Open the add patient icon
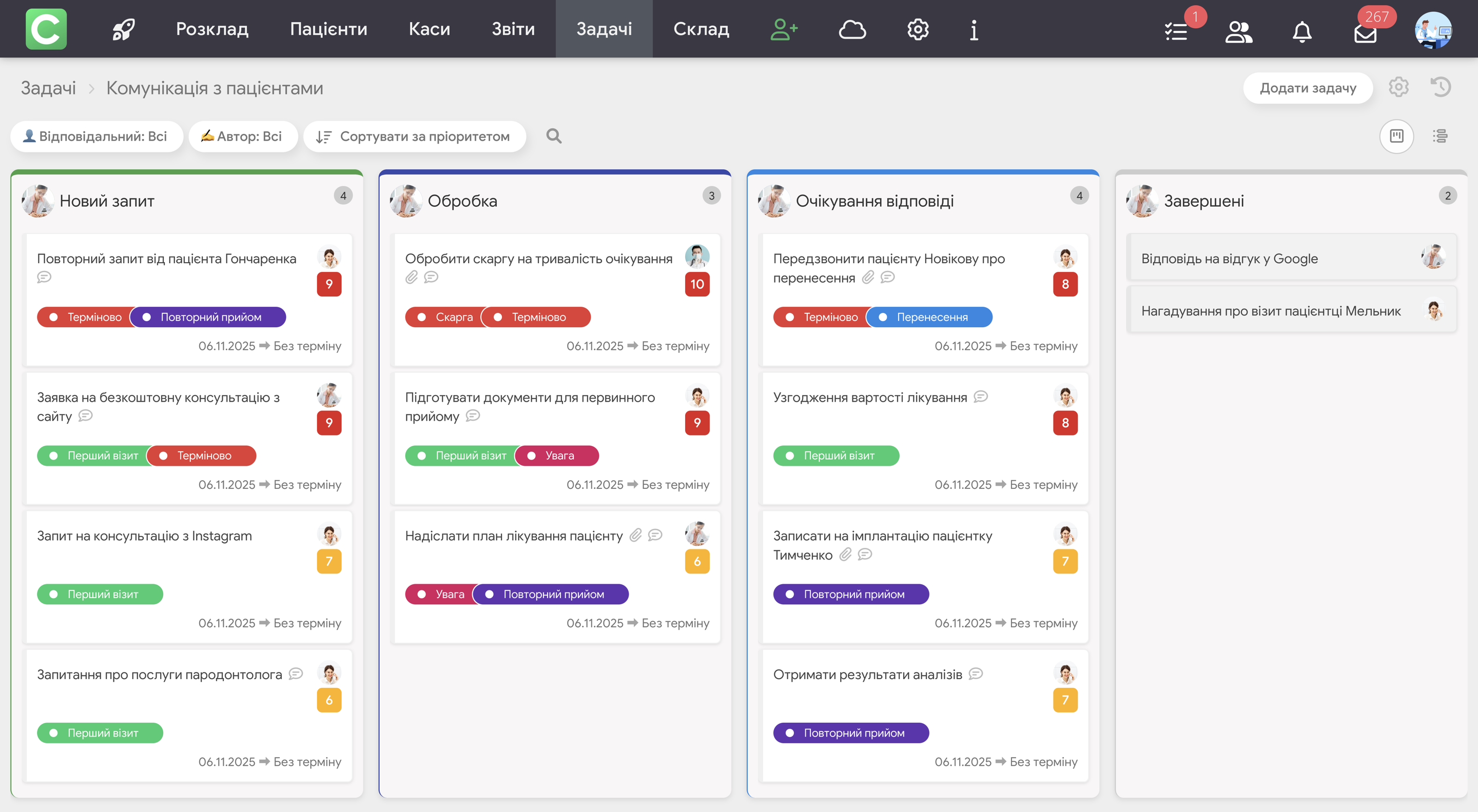This screenshot has width=1478, height=812. pyautogui.click(x=784, y=29)
